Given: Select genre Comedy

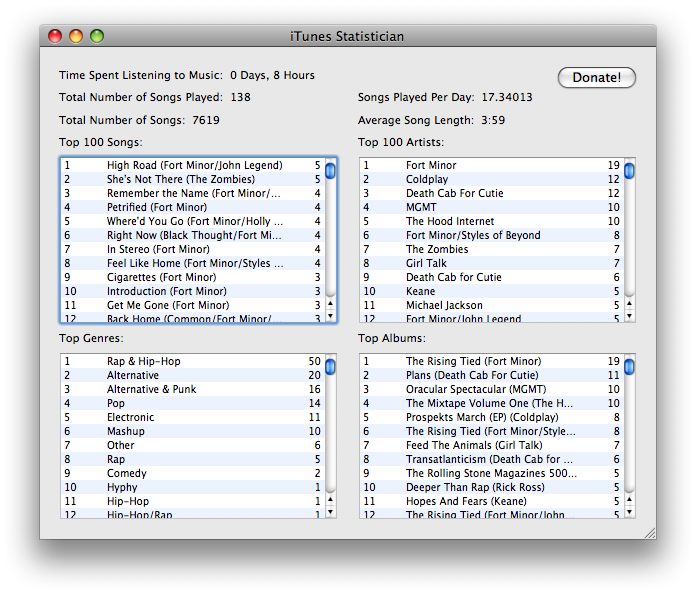Looking at the screenshot, I should point(193,473).
